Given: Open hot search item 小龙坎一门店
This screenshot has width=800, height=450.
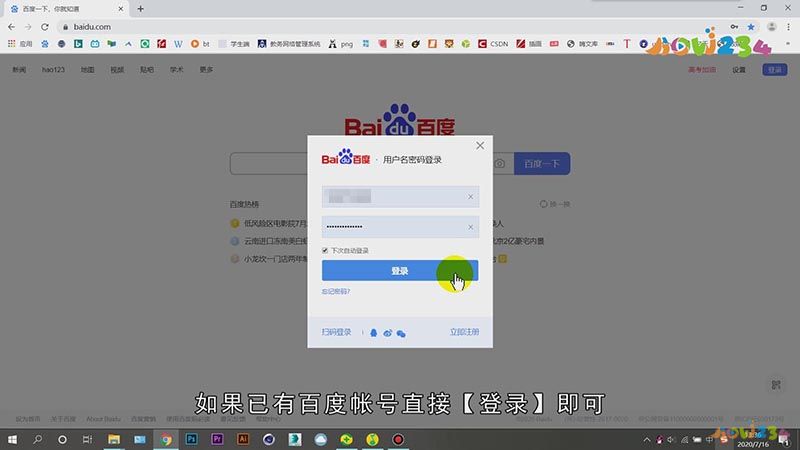Looking at the screenshot, I should tap(276, 259).
